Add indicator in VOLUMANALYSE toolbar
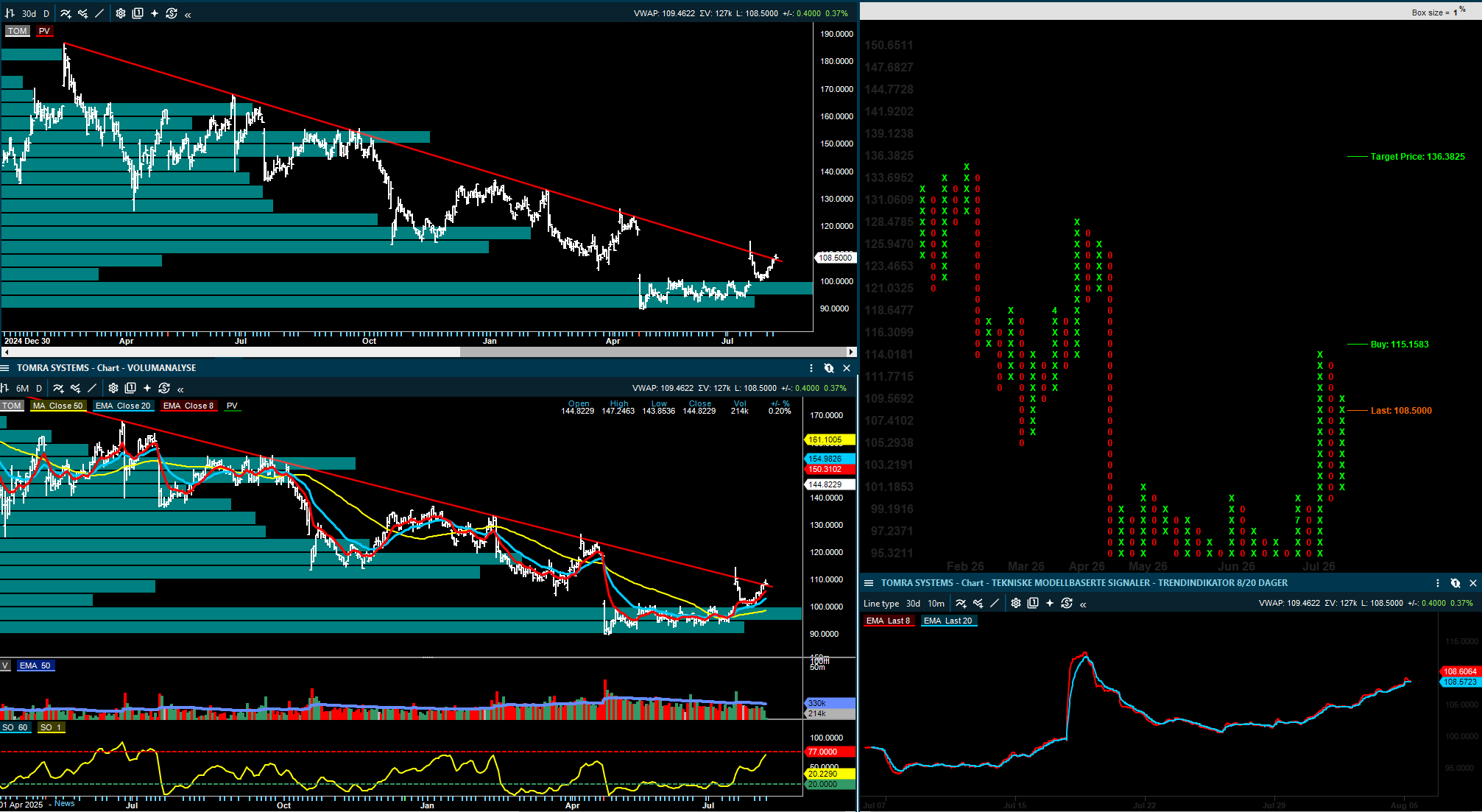This screenshot has width=1482, height=812. click(x=58, y=388)
